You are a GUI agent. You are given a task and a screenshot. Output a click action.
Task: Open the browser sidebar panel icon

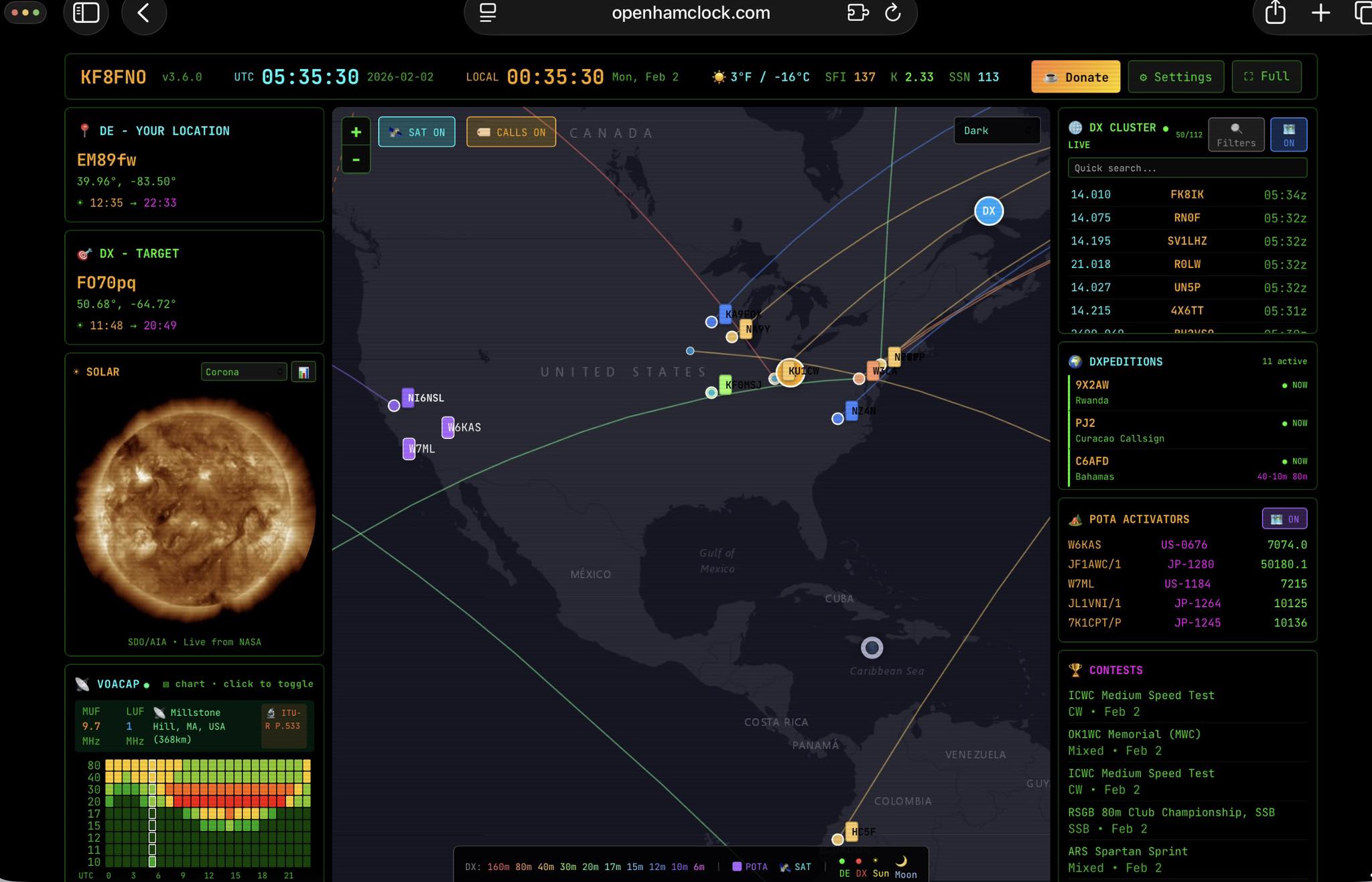(x=86, y=13)
